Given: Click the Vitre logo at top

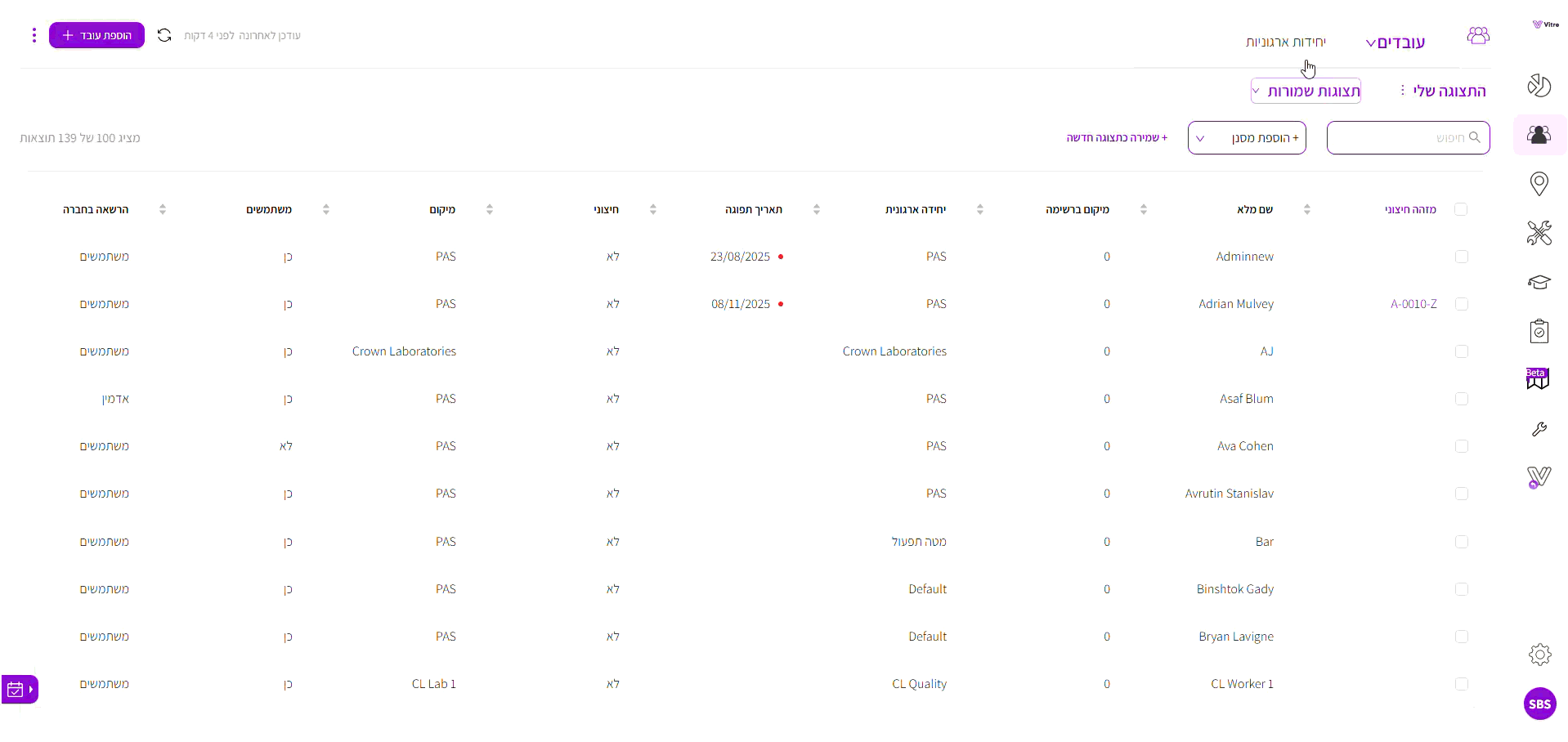Looking at the screenshot, I should point(1546,25).
